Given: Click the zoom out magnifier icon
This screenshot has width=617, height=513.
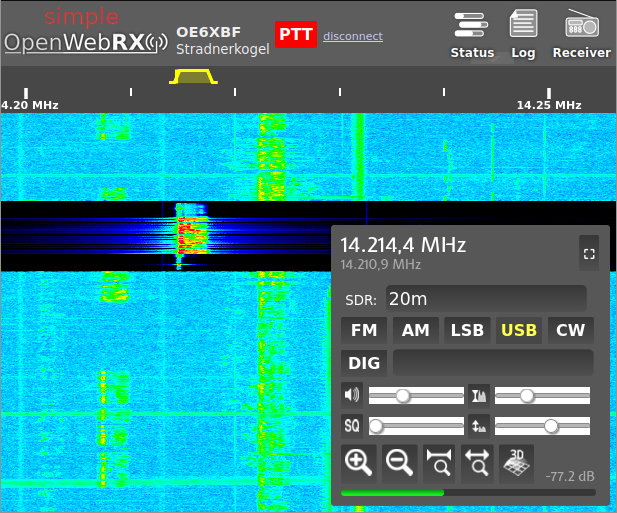Looking at the screenshot, I should coord(399,462).
